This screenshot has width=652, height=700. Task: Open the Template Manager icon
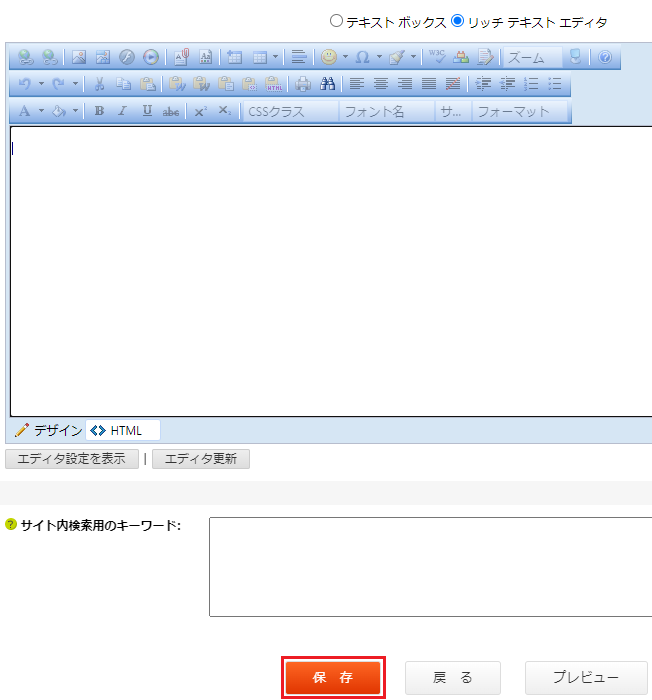pos(205,57)
